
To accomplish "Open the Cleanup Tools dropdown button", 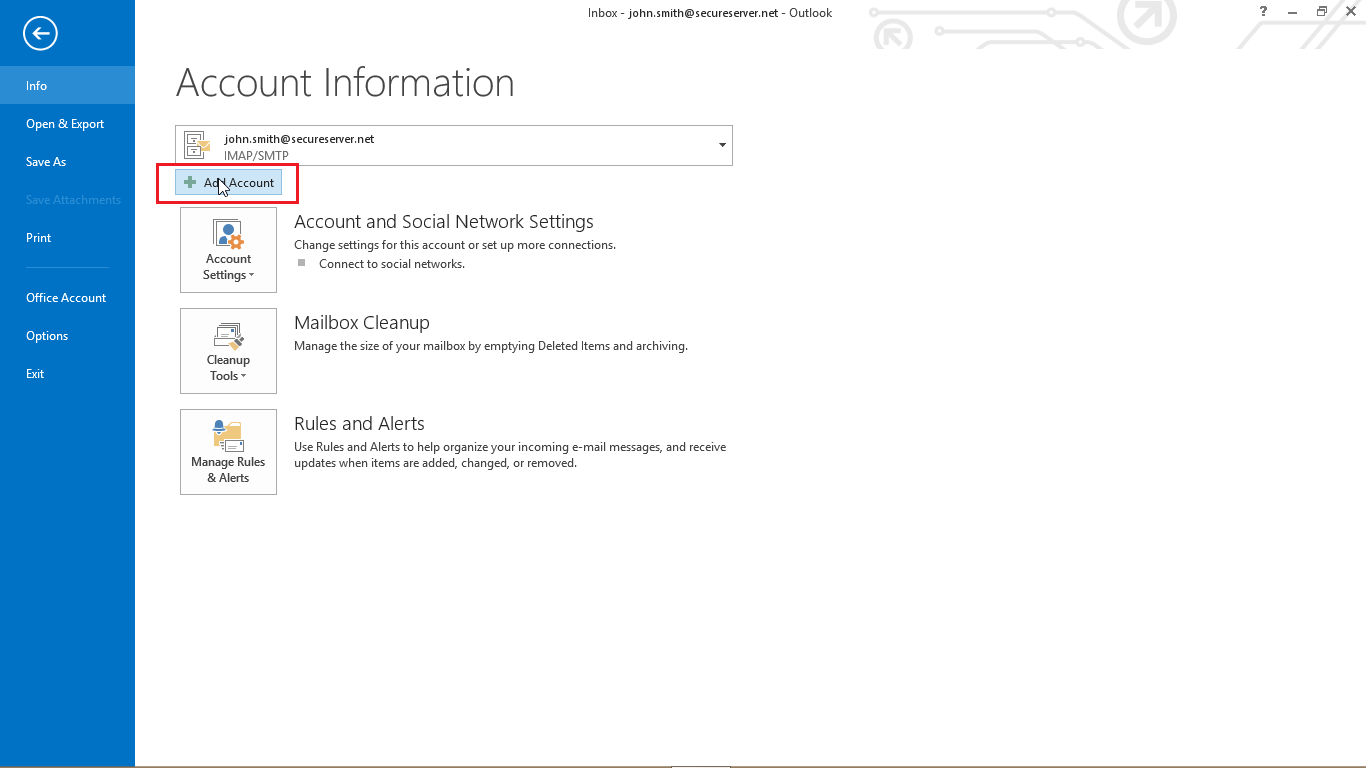I will point(228,351).
